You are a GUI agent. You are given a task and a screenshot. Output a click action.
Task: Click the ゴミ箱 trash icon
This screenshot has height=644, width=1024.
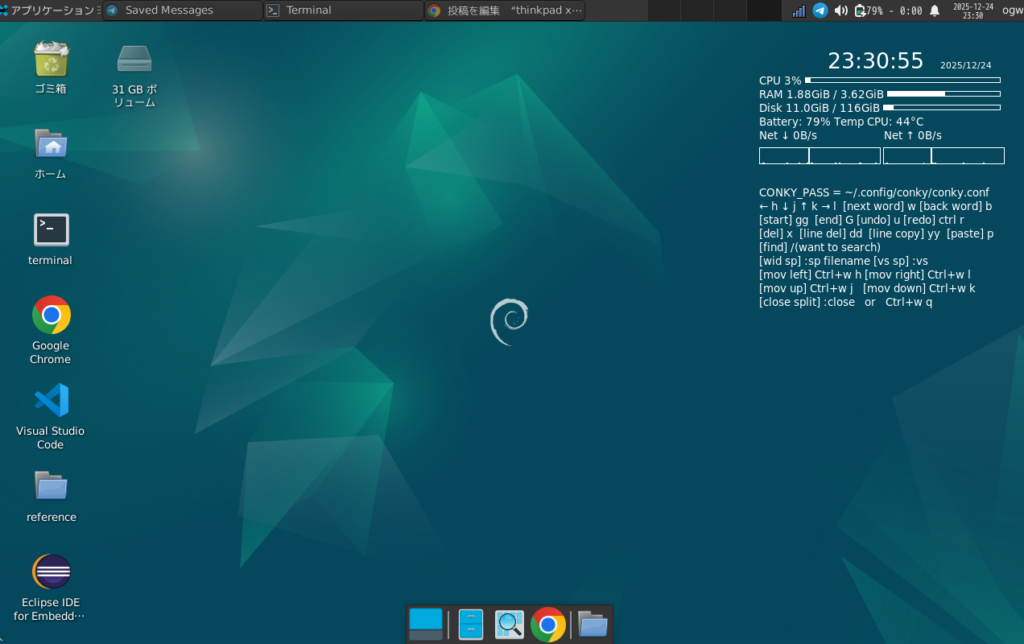click(x=51, y=59)
